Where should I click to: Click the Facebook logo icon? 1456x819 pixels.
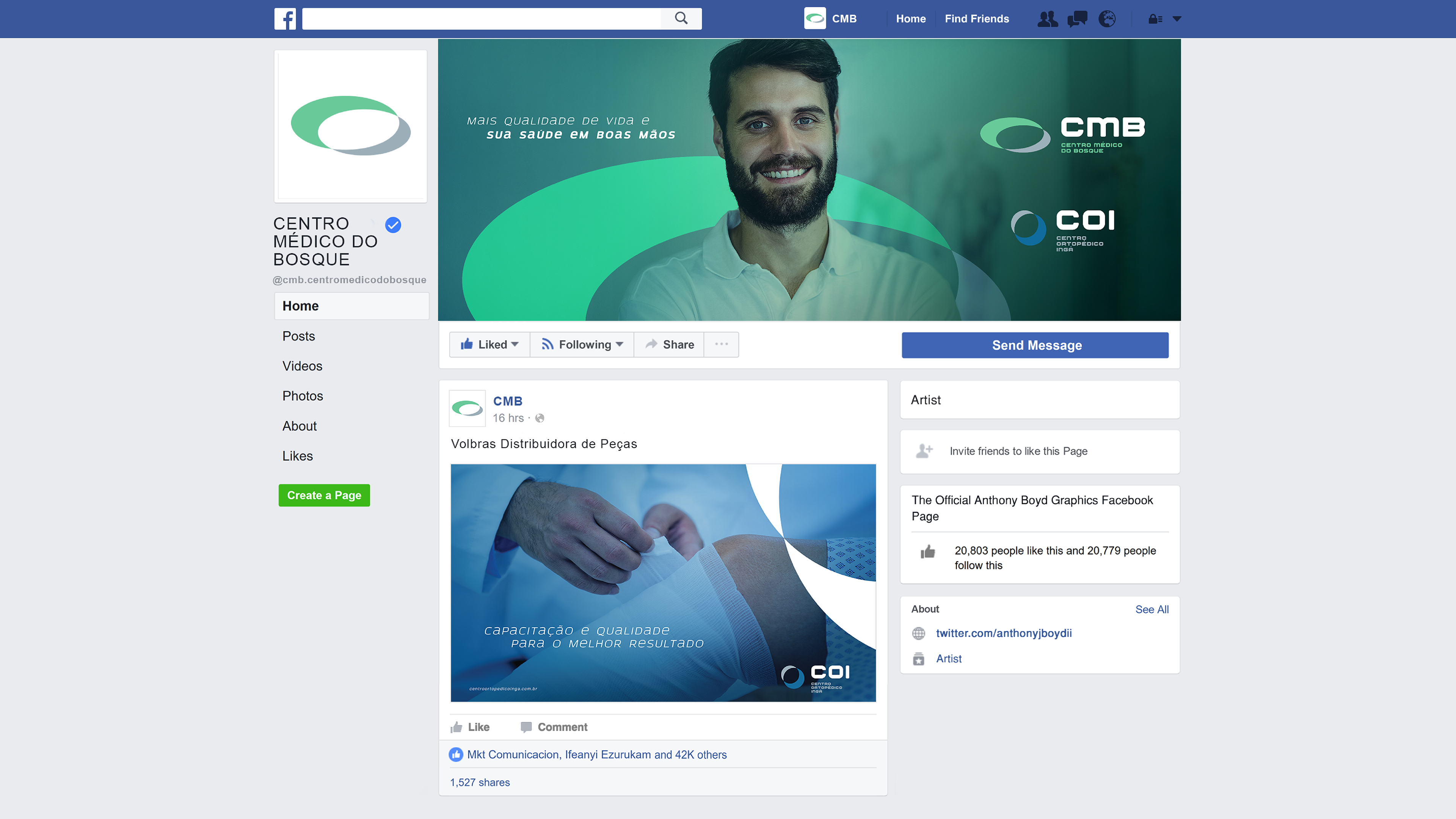click(x=285, y=19)
